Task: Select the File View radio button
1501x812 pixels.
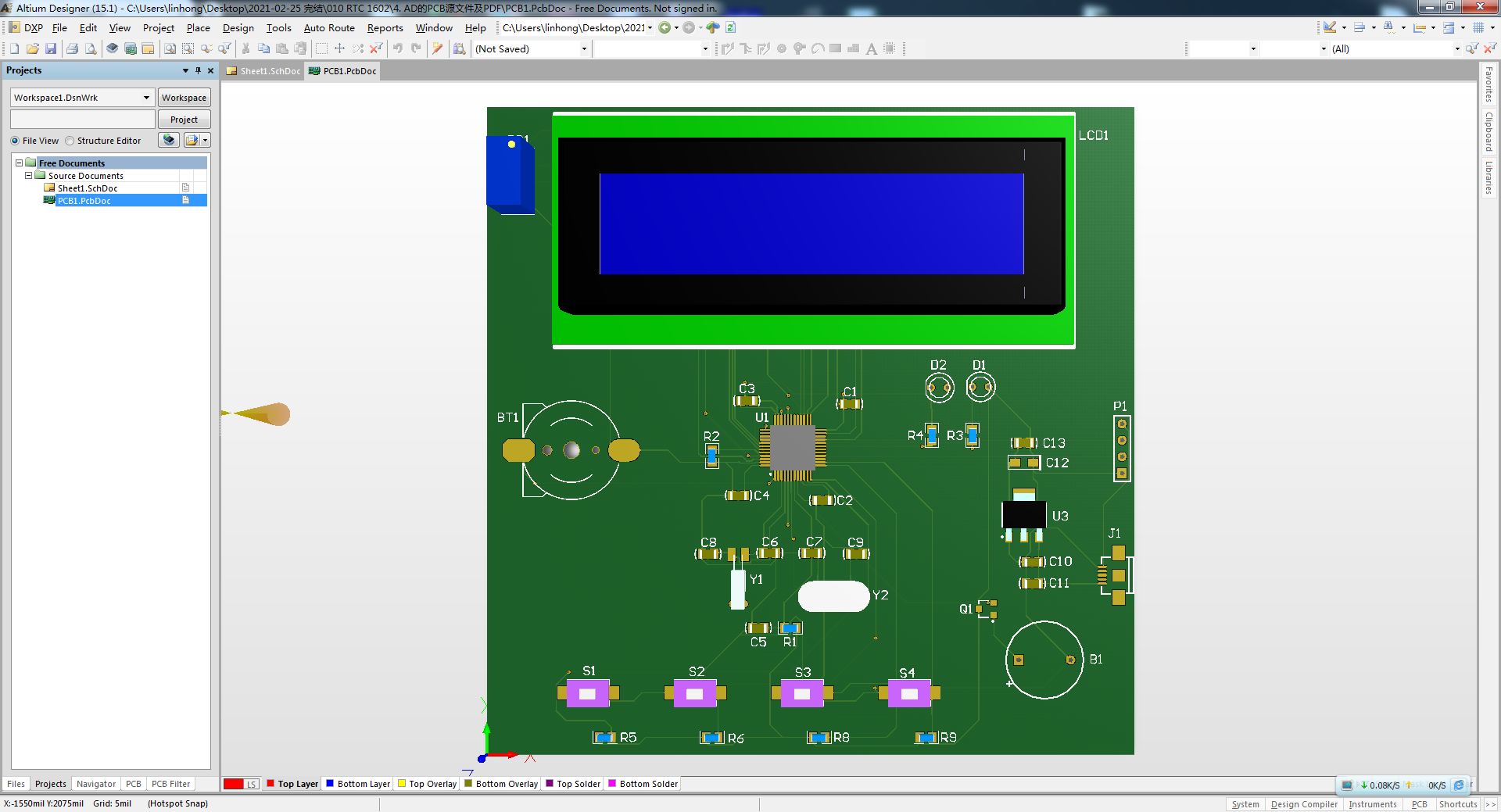Action: 14,141
